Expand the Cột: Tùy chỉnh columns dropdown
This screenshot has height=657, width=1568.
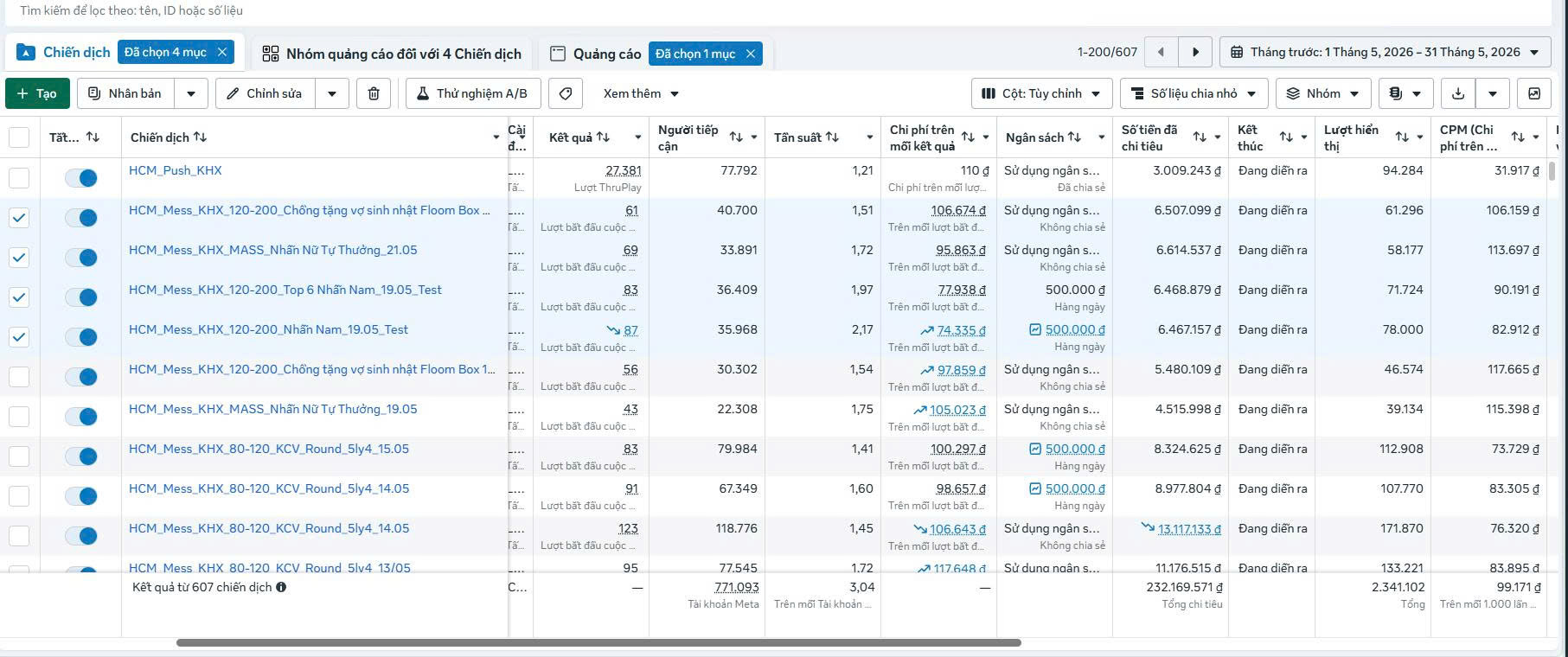tap(1041, 93)
